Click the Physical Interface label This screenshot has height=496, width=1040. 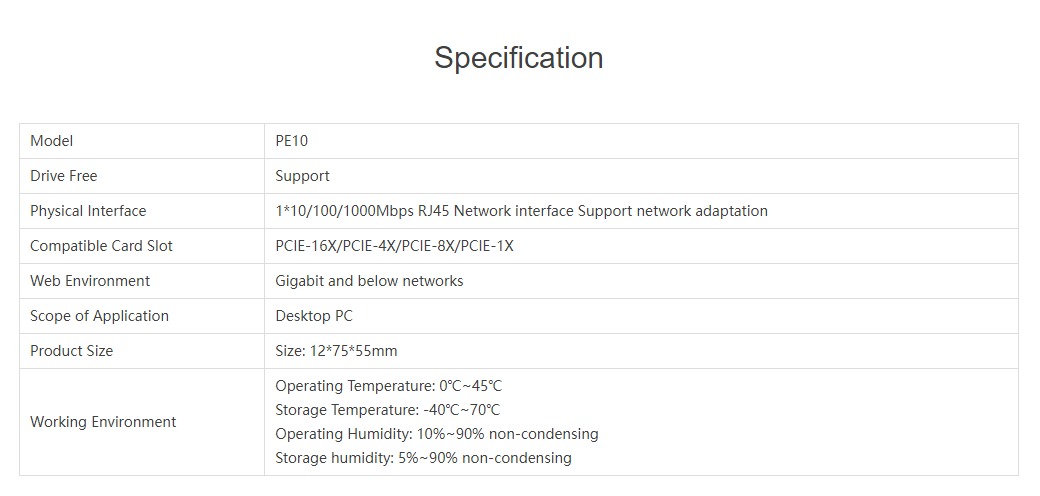88,211
